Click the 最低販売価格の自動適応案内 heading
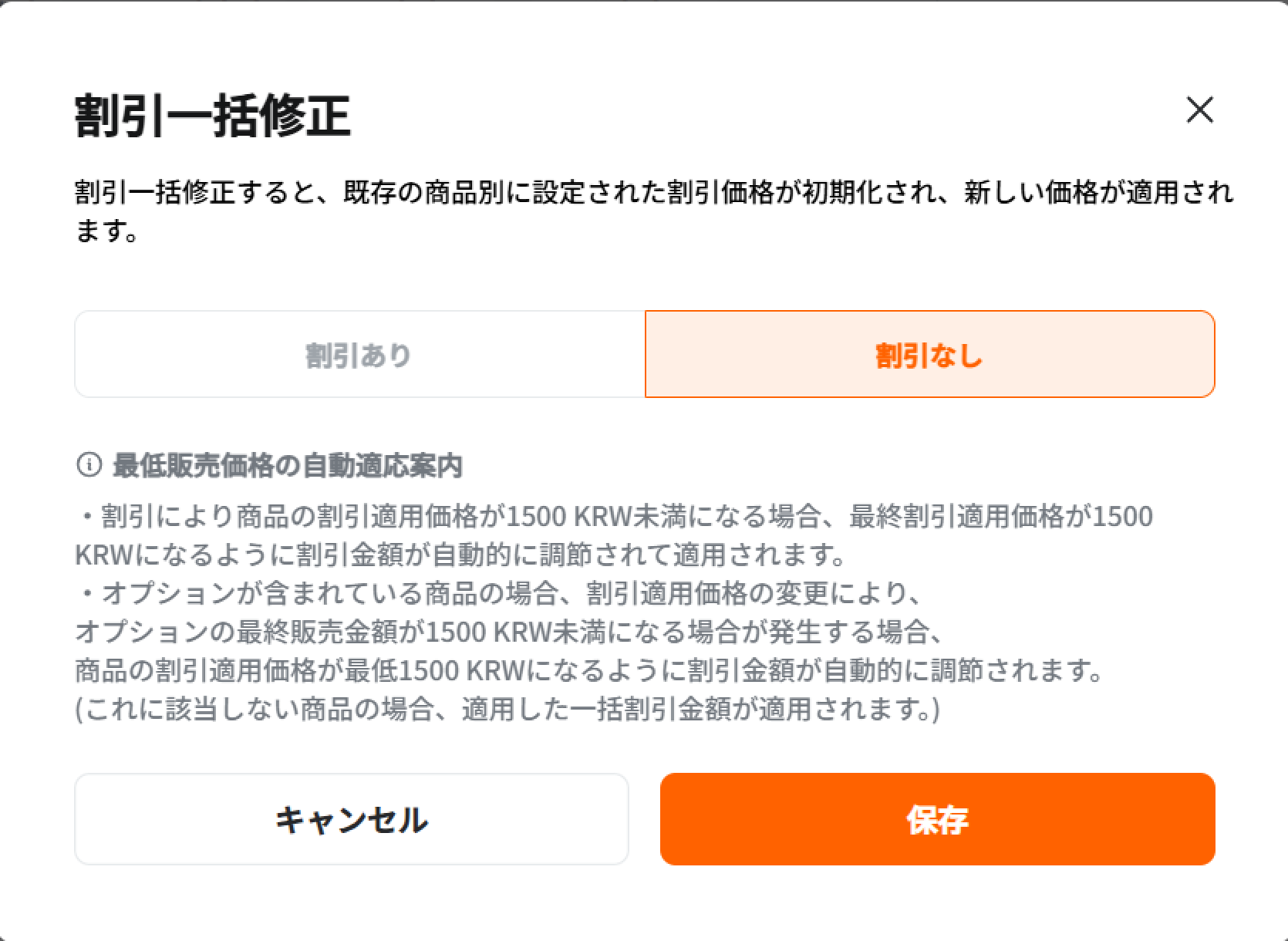 [288, 465]
